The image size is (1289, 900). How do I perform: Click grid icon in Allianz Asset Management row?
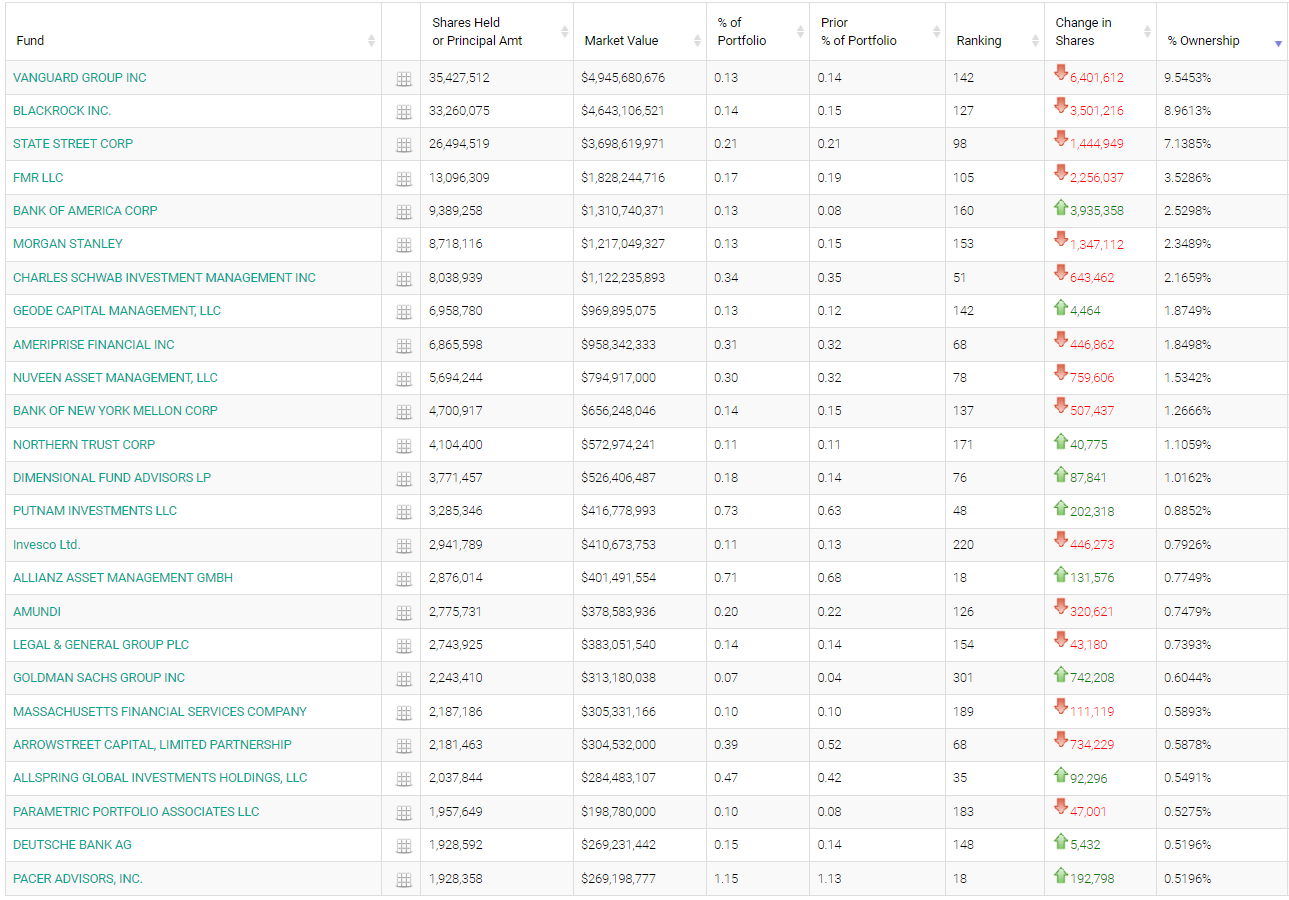[x=404, y=579]
